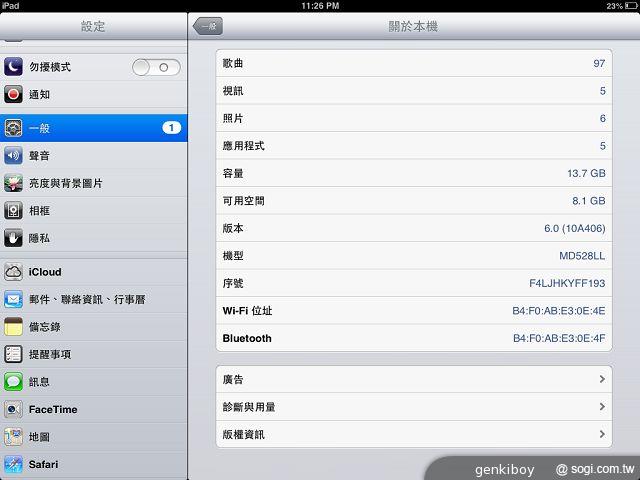The height and width of the screenshot is (480, 640).
Task: Open 郵件、聯絡資訊、行事曆 settings
Action: (x=93, y=299)
